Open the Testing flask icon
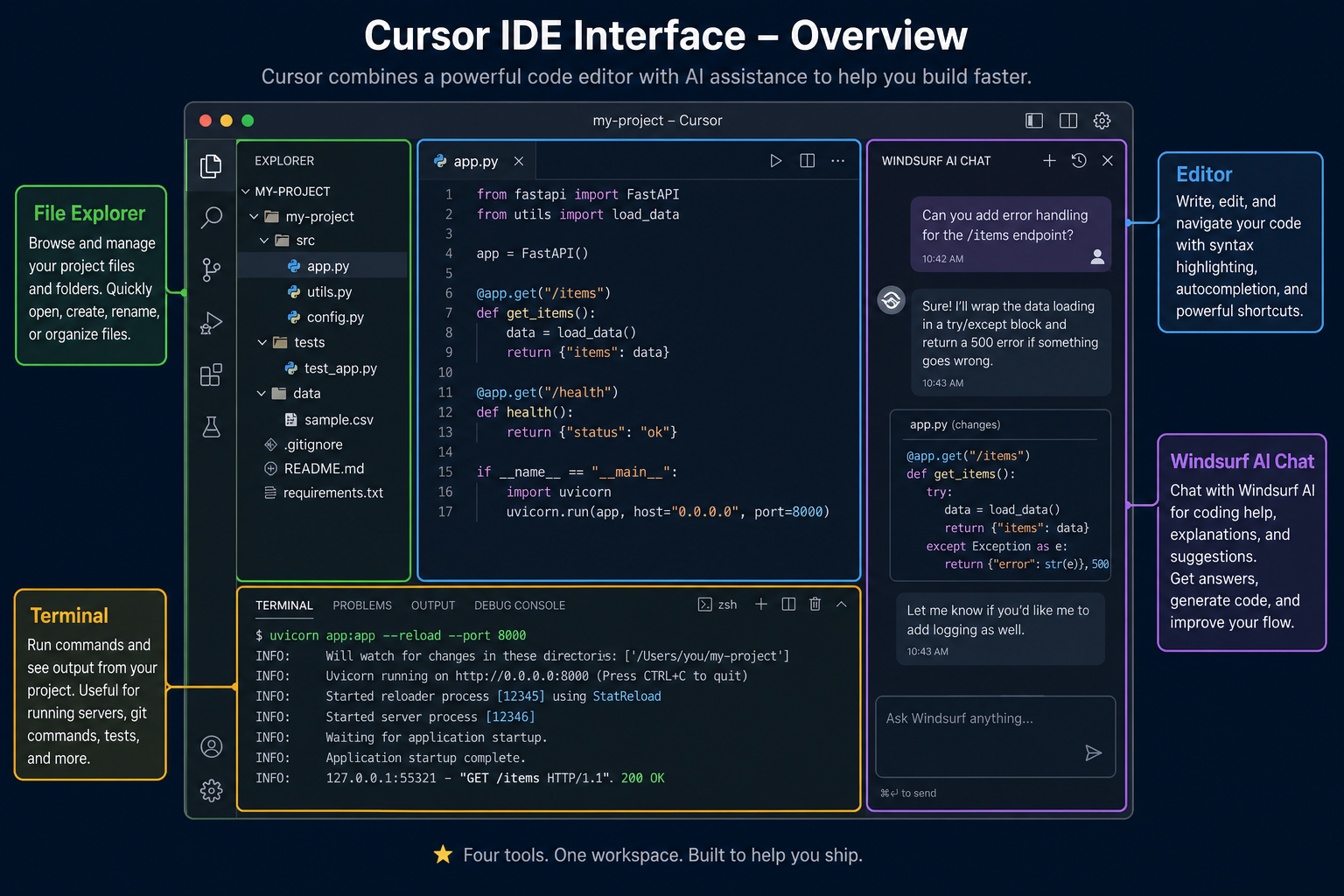1344x896 pixels. click(x=211, y=427)
